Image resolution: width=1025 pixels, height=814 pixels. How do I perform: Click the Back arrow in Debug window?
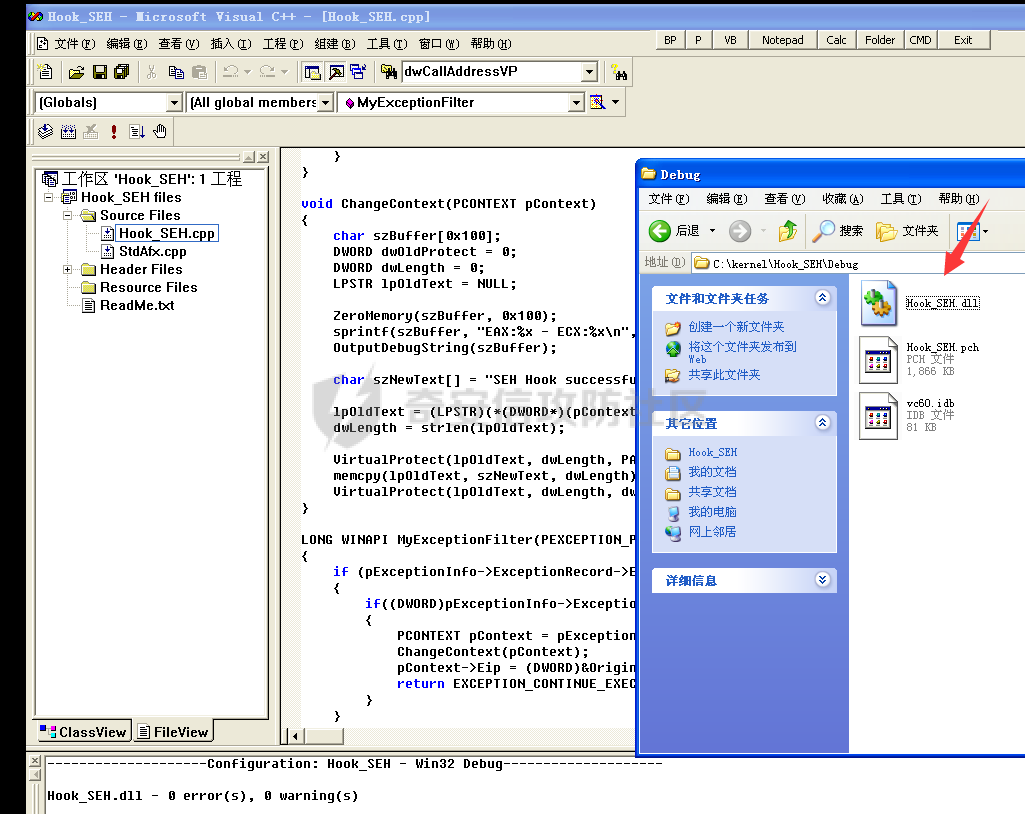tap(660, 231)
